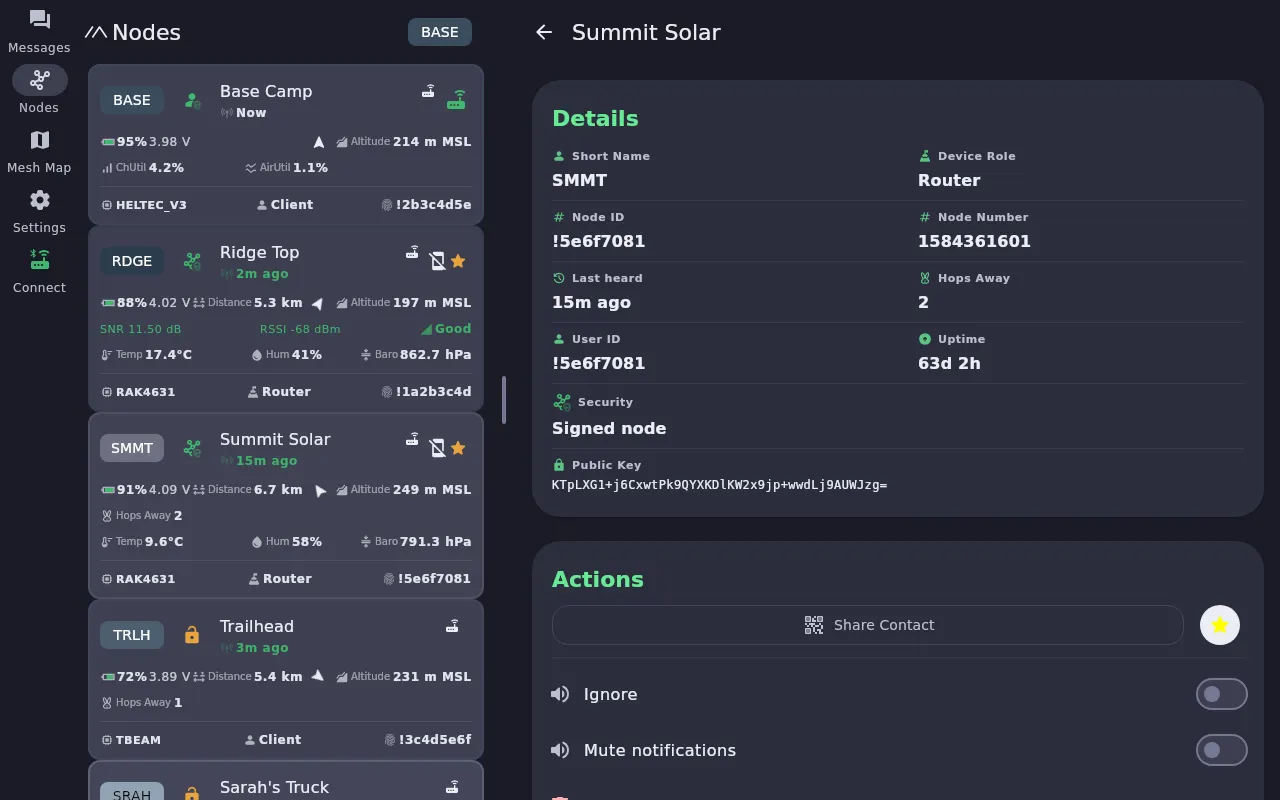The width and height of the screenshot is (1280, 800).
Task: Click the white router icon on Base Camp card
Action: click(x=428, y=91)
